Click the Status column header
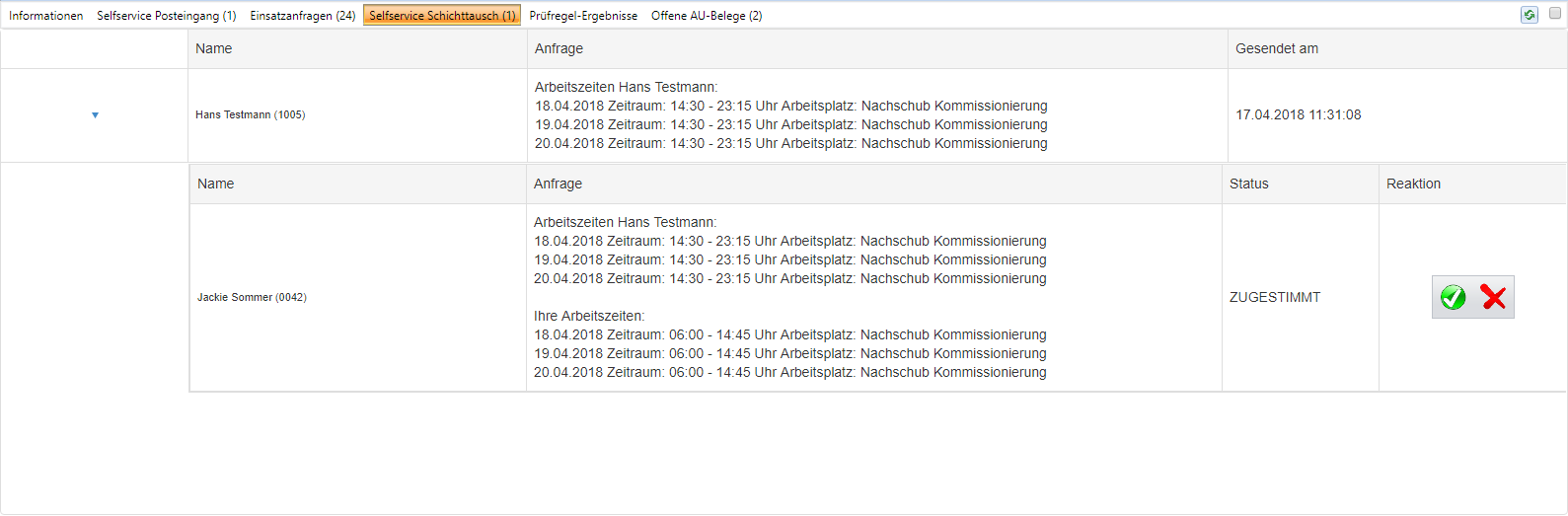The width and height of the screenshot is (1568, 516). (x=1300, y=184)
